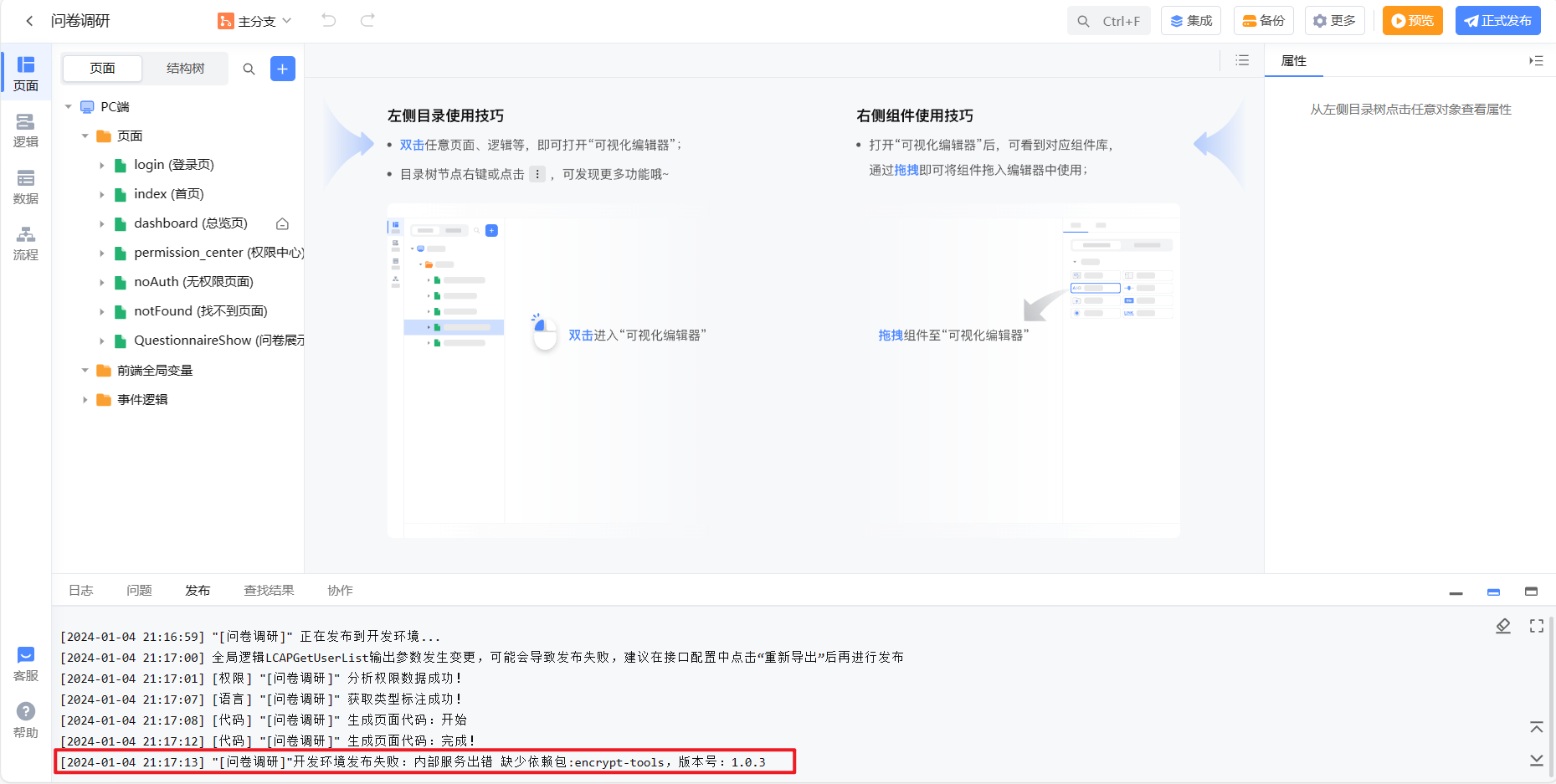1556x784 pixels.
Task: Jump to top of log
Action: pos(1537,727)
